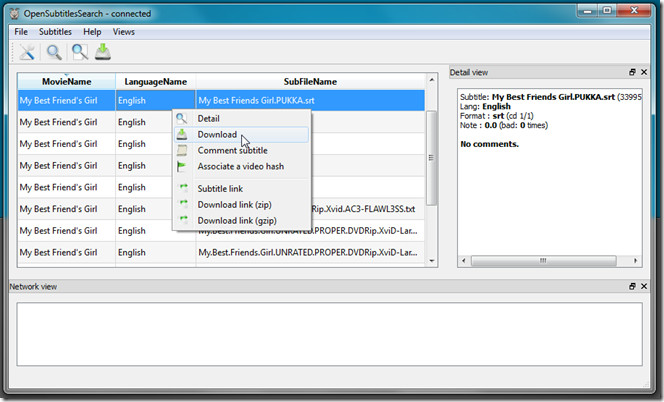Select Associate a video hash
The height and width of the screenshot is (402, 664).
pos(241,166)
